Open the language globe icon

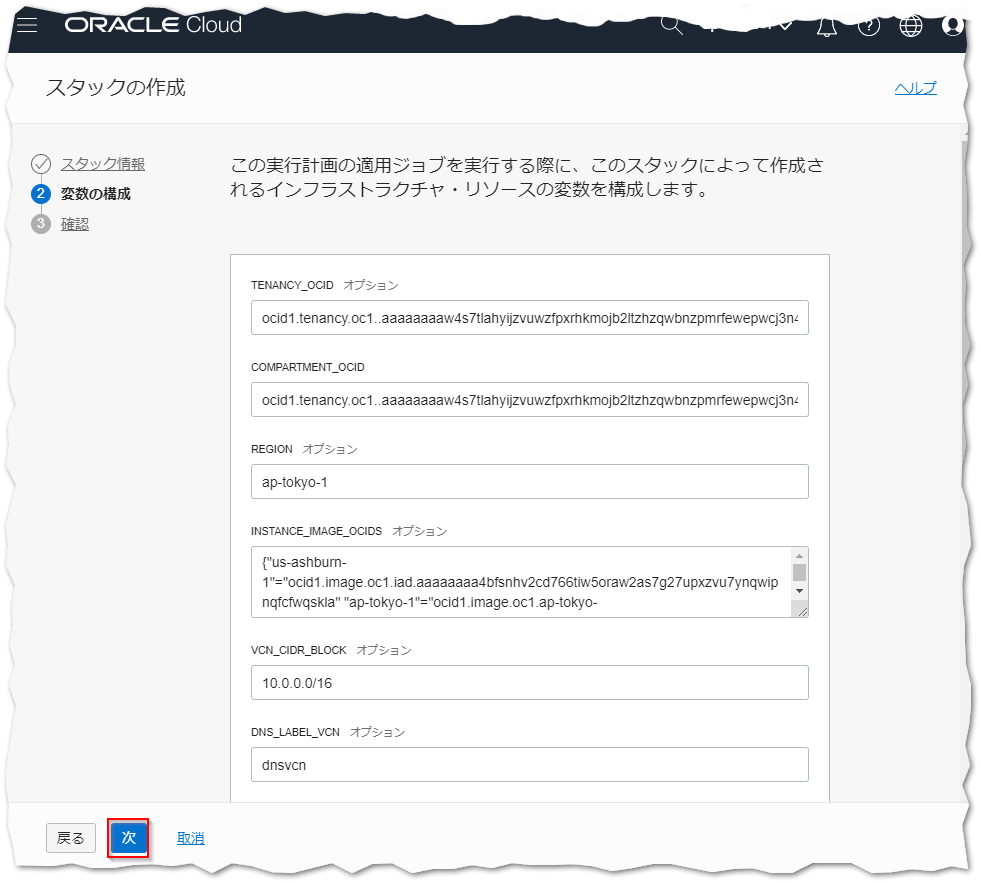(x=911, y=26)
